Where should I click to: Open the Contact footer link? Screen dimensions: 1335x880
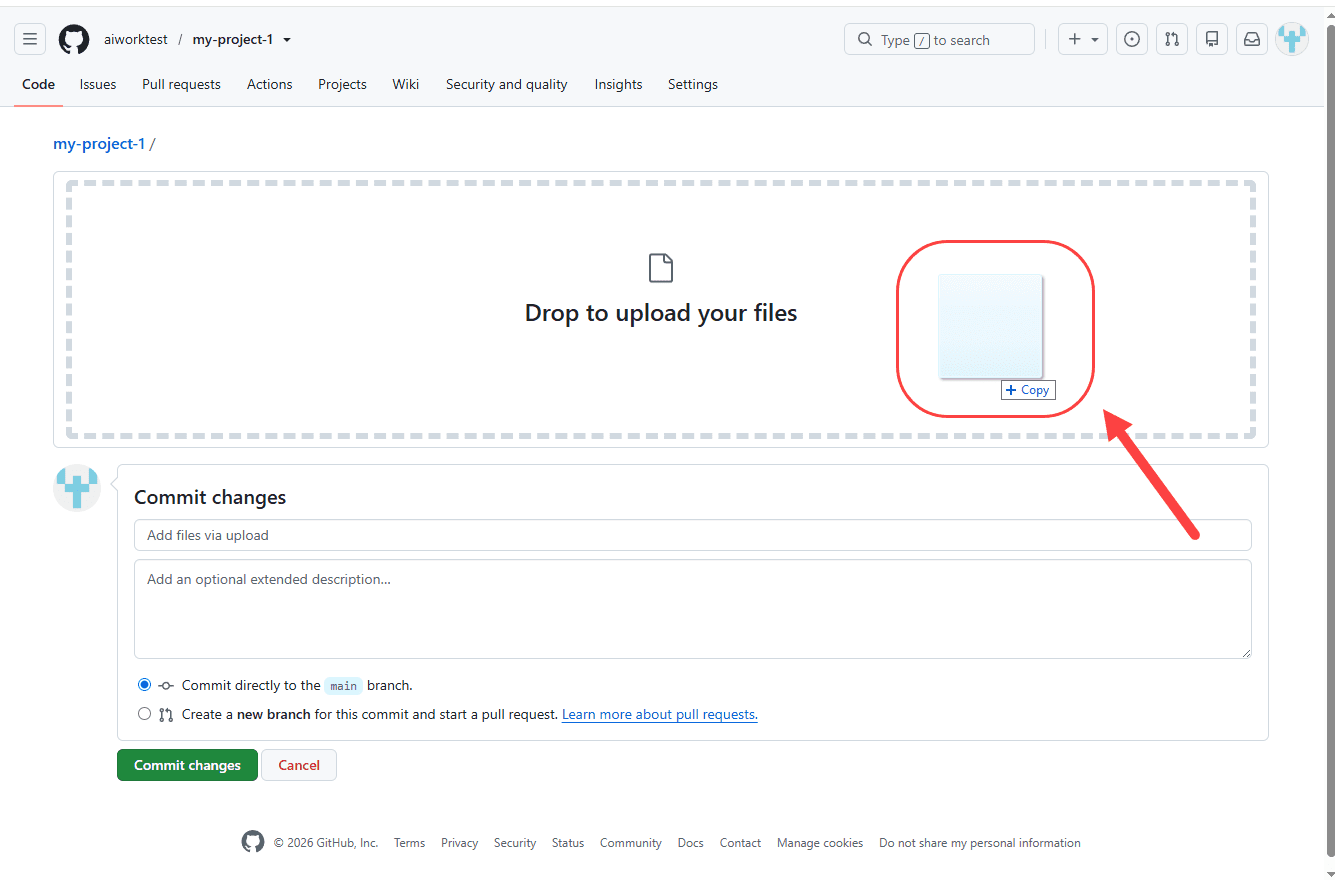point(740,843)
